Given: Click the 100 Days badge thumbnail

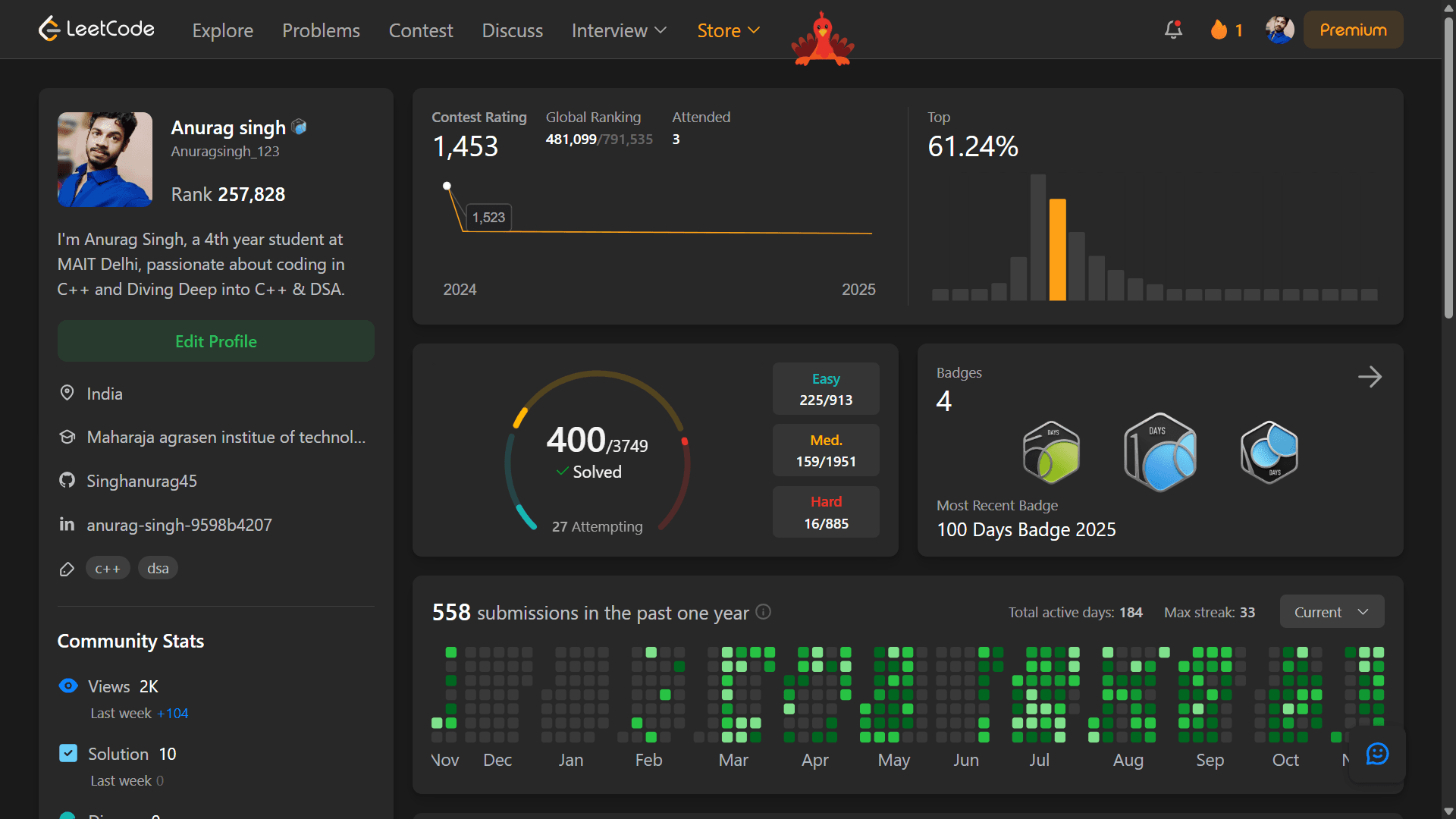Looking at the screenshot, I should tap(1159, 453).
